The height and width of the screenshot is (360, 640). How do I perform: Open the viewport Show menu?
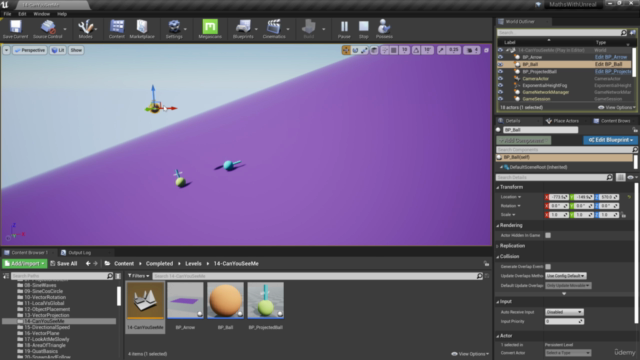(76, 50)
